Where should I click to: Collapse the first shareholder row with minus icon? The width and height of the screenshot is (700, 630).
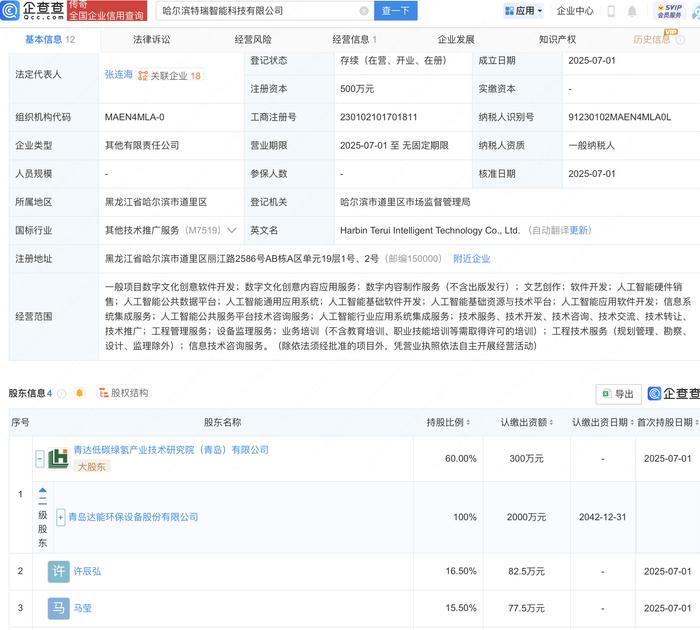40,459
